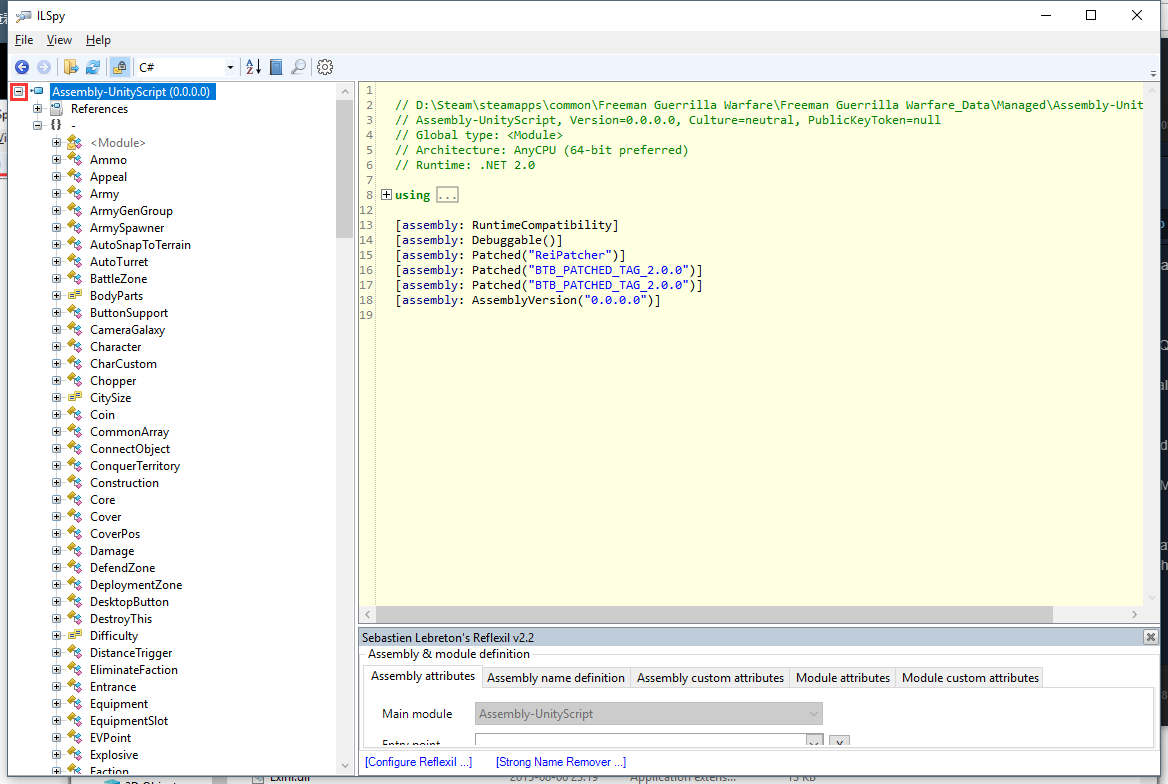Click the Strong Name Remover link

coord(561,762)
